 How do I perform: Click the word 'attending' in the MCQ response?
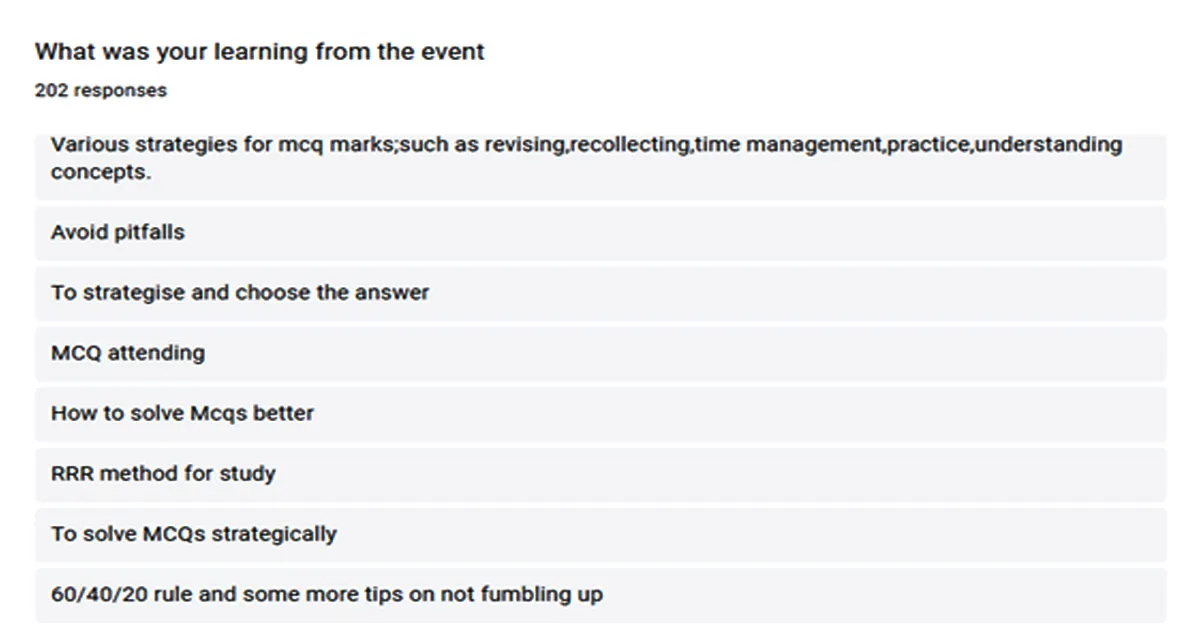pos(158,354)
